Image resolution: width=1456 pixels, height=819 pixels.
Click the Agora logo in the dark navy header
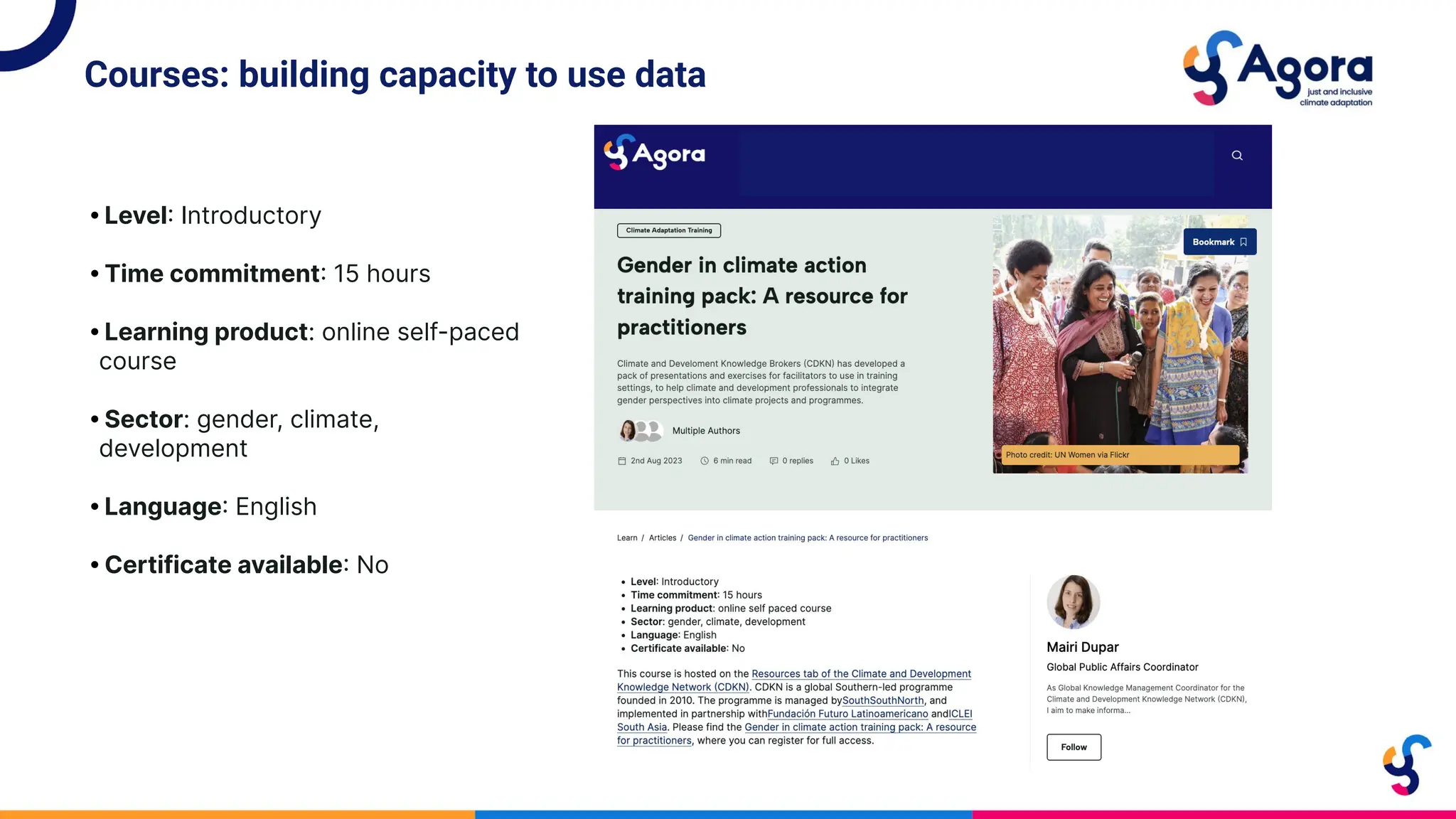tap(654, 152)
